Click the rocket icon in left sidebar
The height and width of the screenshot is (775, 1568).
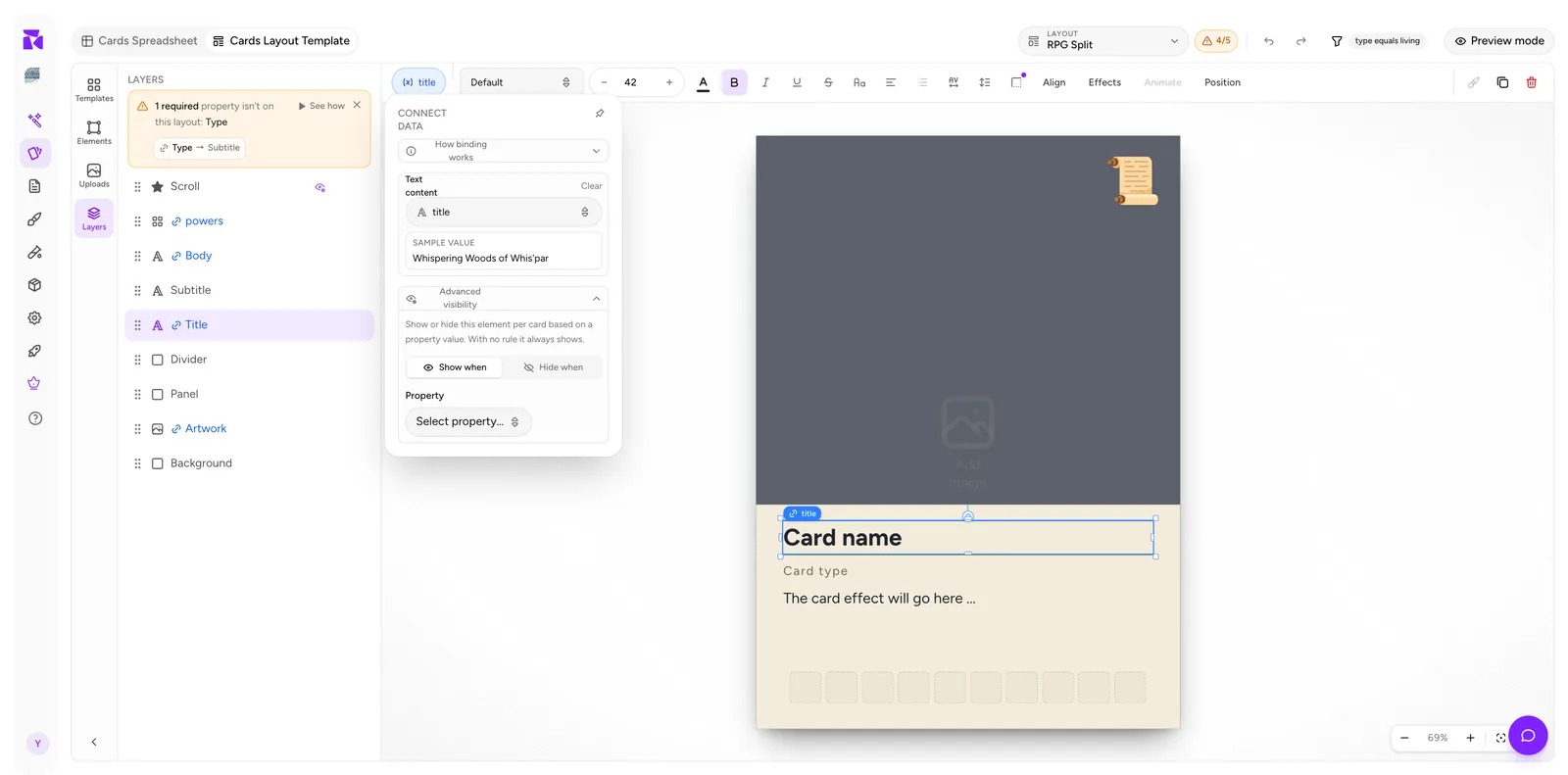click(x=35, y=351)
